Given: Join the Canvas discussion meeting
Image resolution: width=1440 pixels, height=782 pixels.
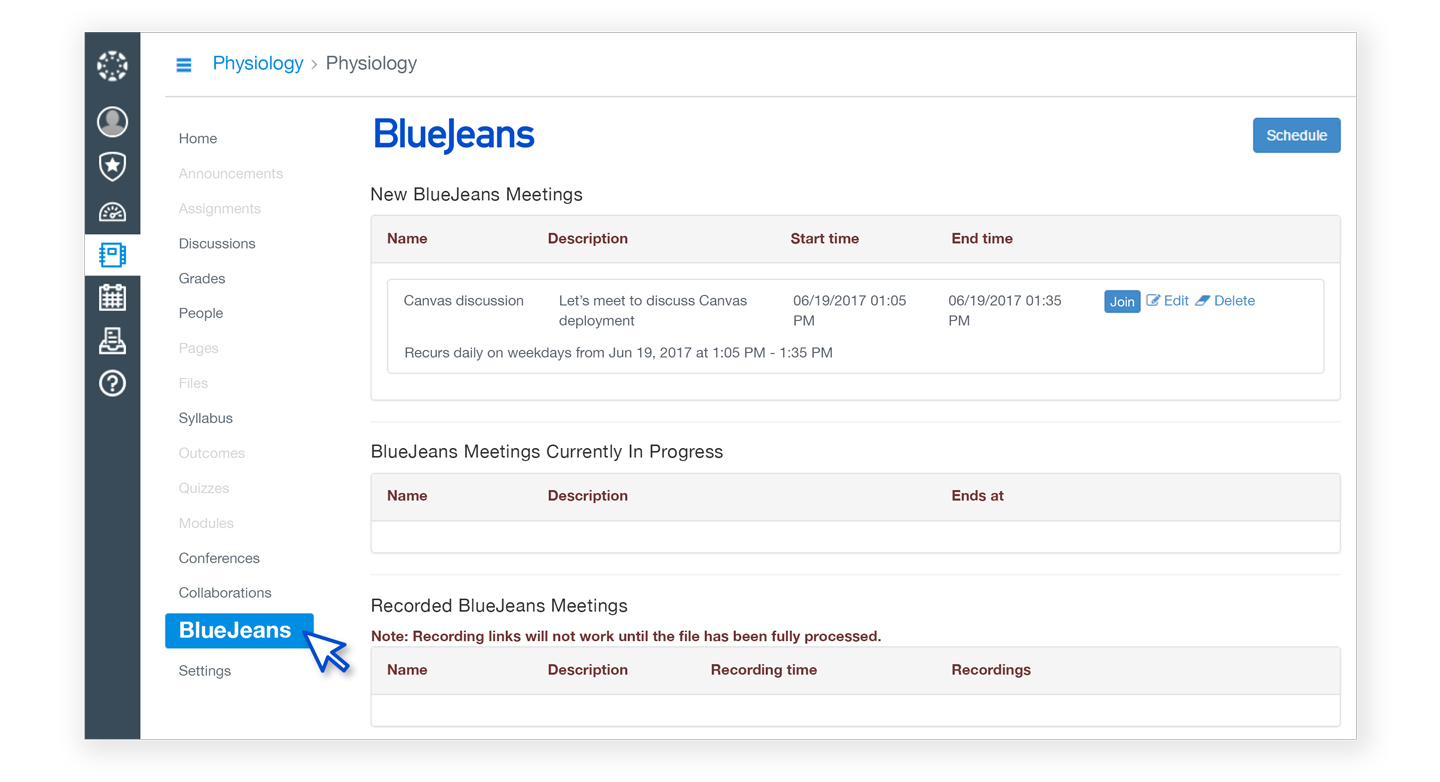Looking at the screenshot, I should (x=1121, y=301).
